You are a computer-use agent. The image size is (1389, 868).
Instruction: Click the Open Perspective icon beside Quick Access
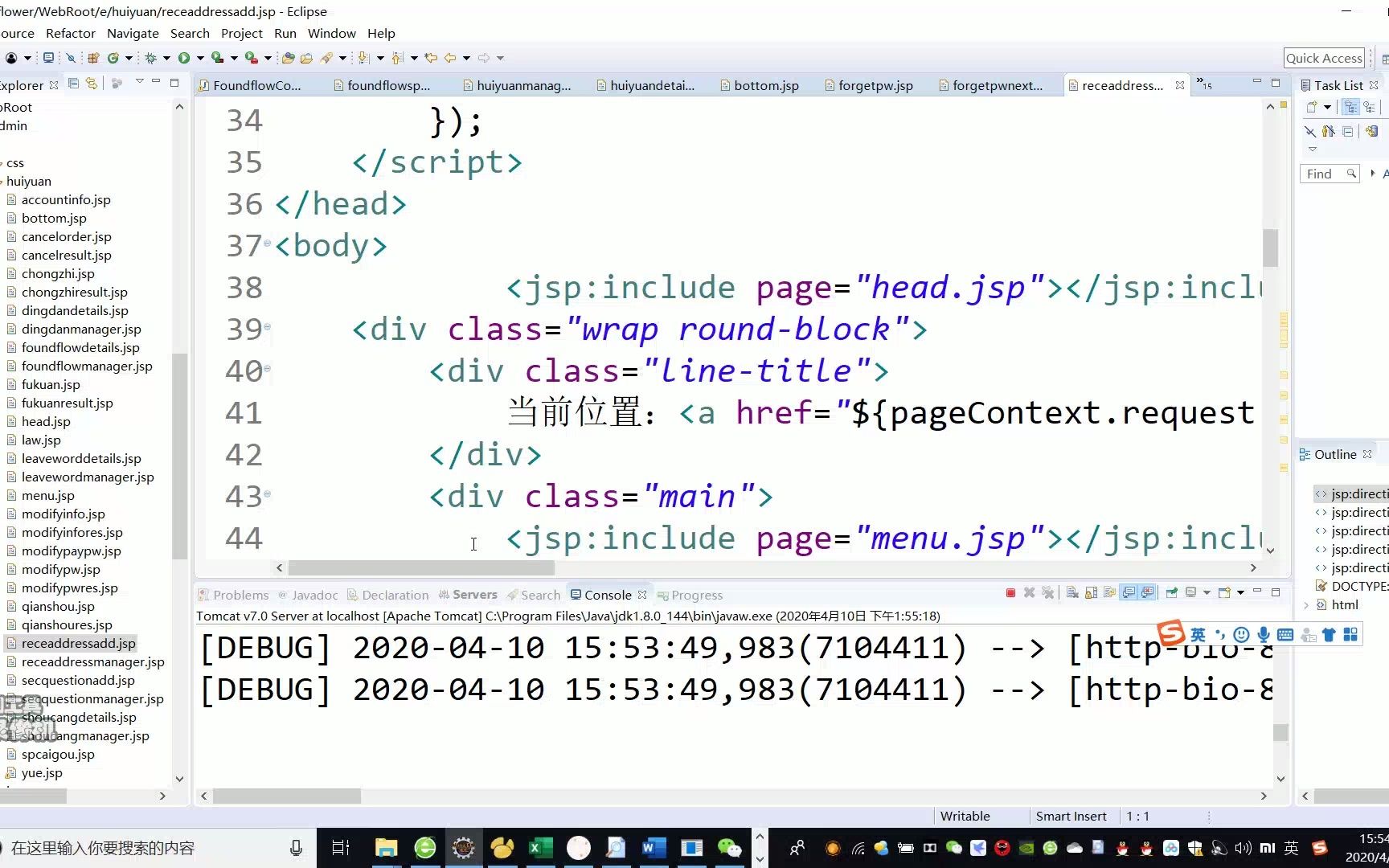[1384, 59]
